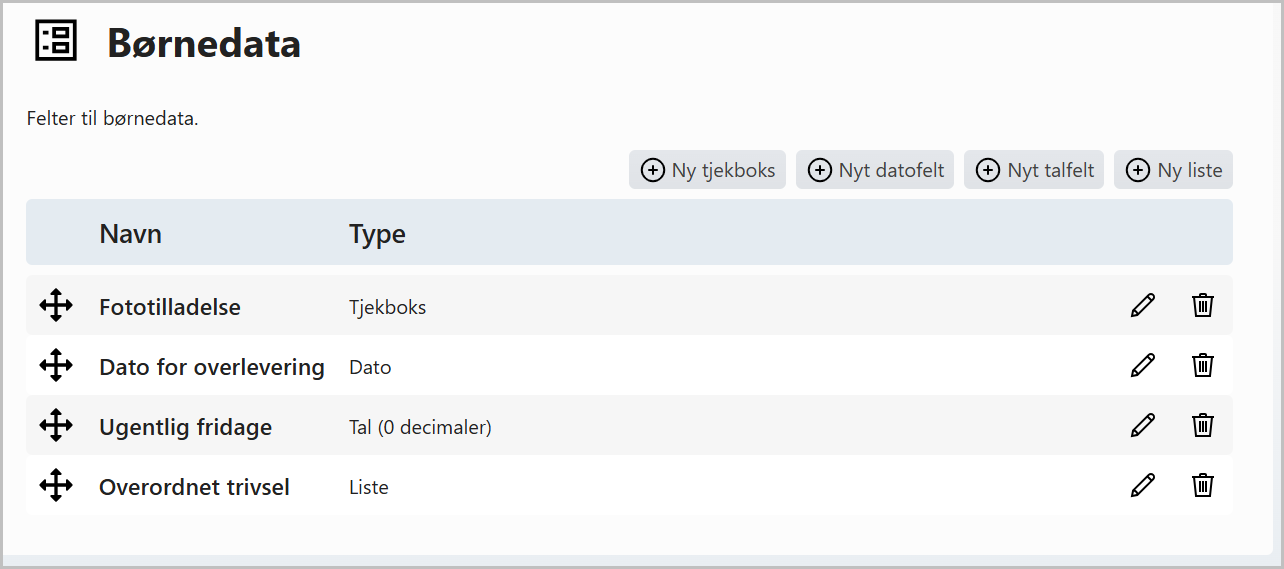Screen dimensions: 1284x569
Task: Click the move handle for Ugentlig fridage
Action: (x=56, y=425)
